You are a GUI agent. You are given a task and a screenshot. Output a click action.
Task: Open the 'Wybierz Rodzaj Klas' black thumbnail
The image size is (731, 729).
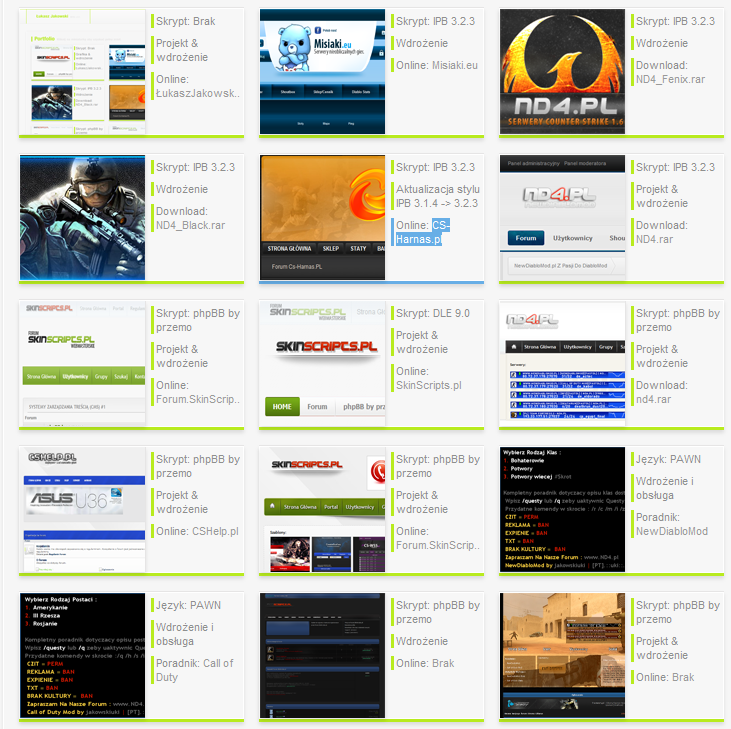point(562,509)
